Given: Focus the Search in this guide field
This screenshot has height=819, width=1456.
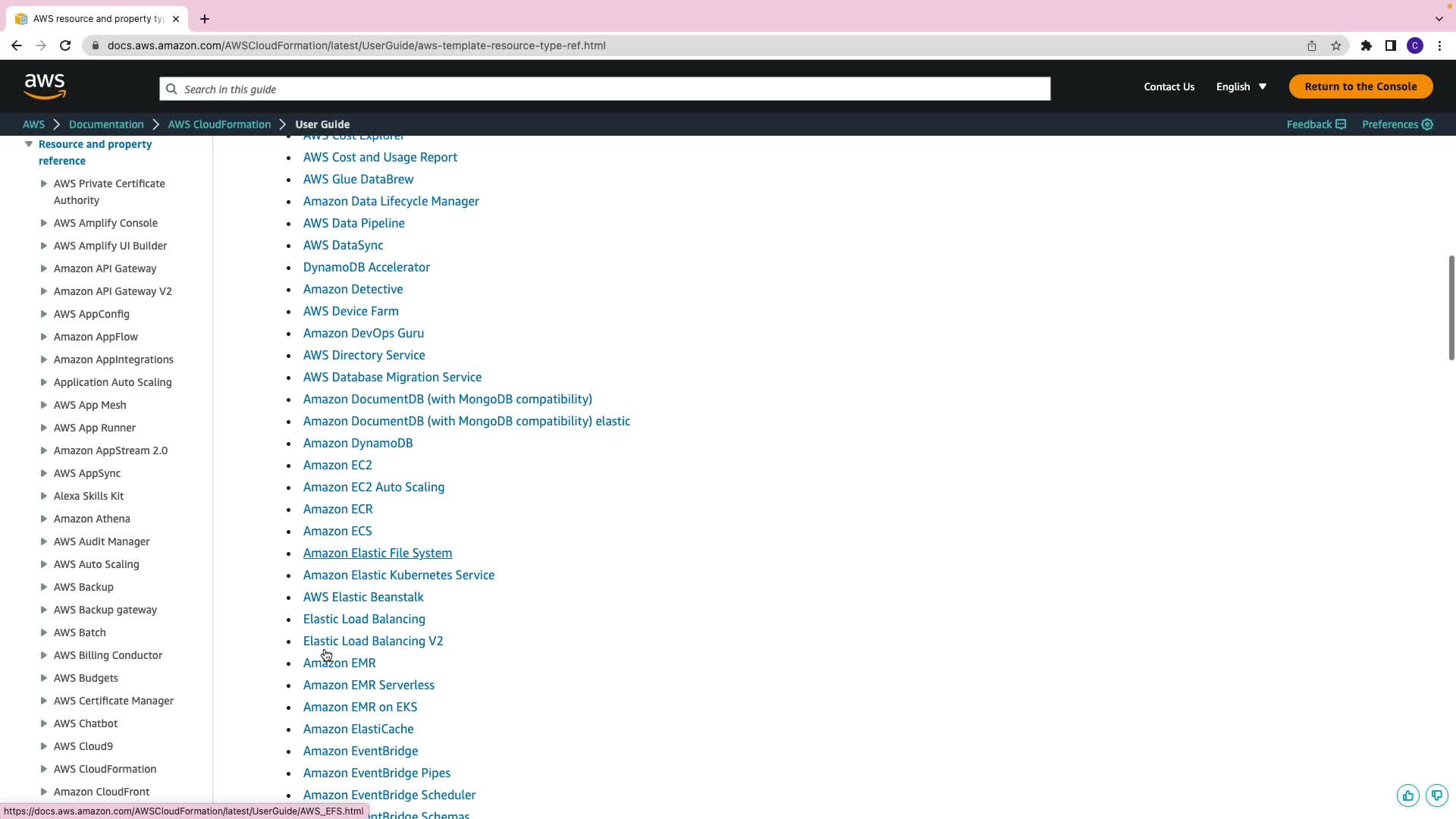Looking at the screenshot, I should (x=604, y=89).
